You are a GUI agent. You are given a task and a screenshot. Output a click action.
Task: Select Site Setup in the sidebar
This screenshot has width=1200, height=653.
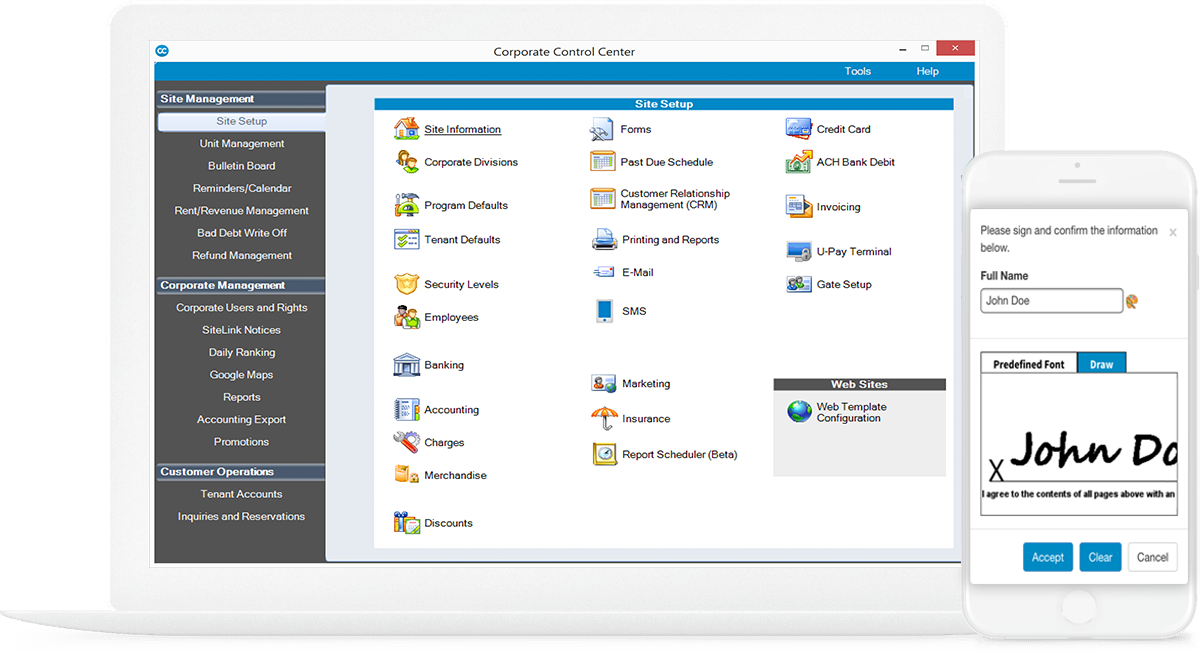pyautogui.click(x=241, y=121)
